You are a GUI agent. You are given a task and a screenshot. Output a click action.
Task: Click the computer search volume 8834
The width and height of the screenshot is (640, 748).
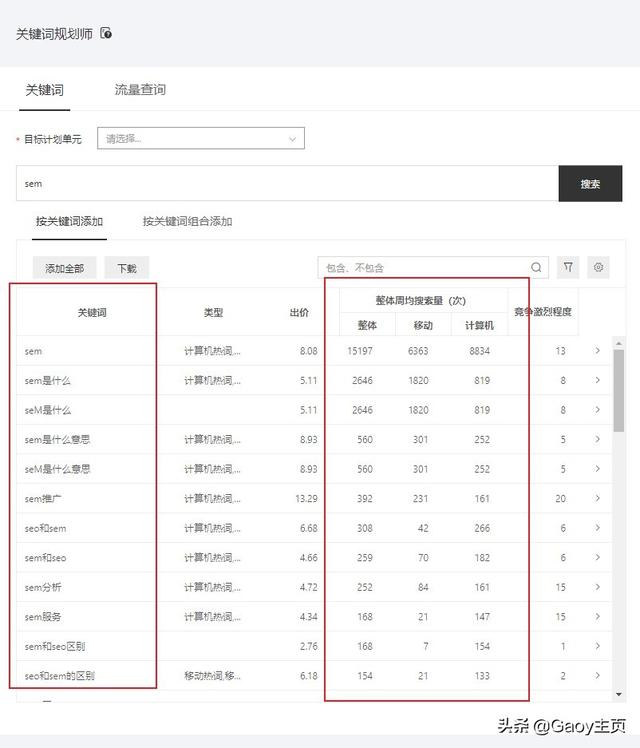click(x=479, y=351)
